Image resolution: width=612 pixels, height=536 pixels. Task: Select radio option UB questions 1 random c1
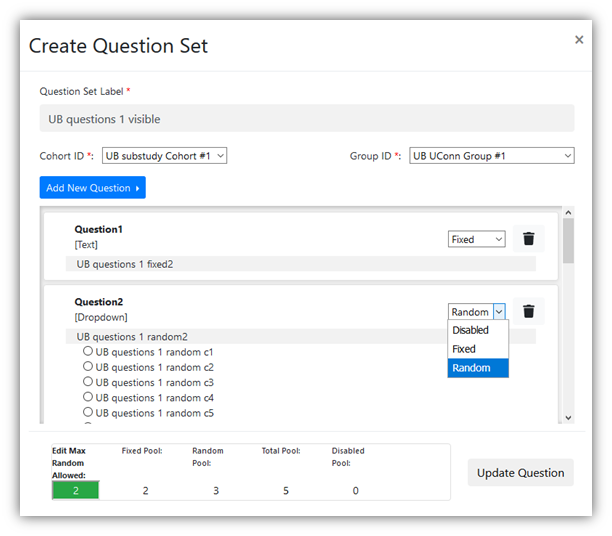pyautogui.click(x=88, y=352)
